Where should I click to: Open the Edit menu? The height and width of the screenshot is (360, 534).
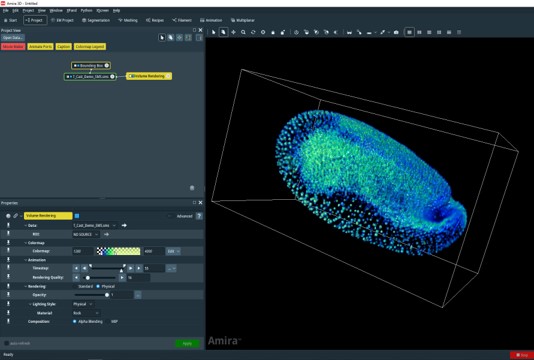coord(15,11)
